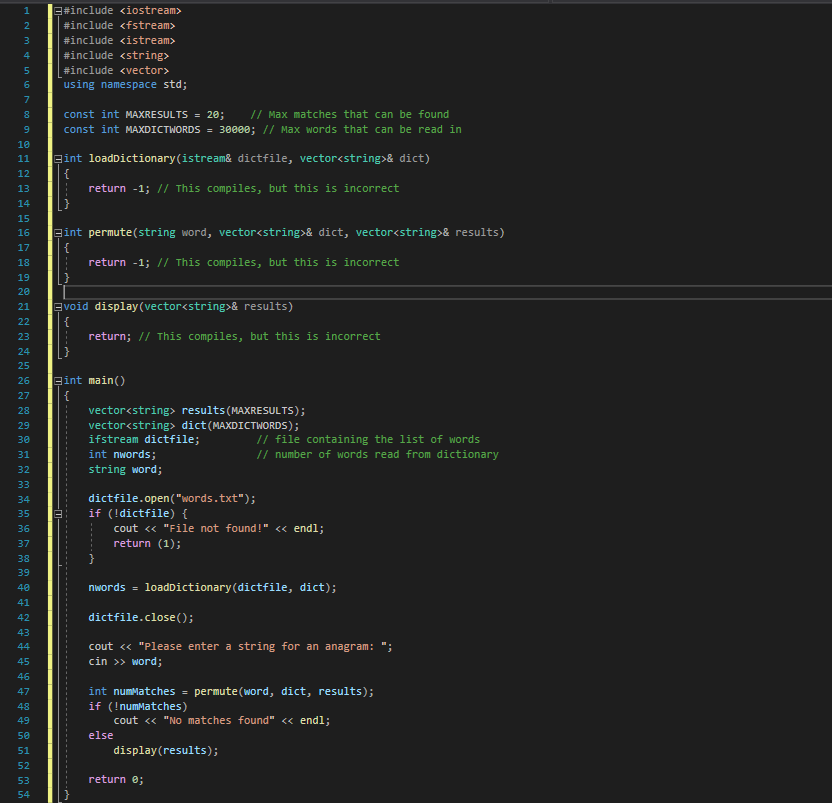Collapse the permute function outline toggle
This screenshot has width=832, height=803.
click(x=58, y=232)
